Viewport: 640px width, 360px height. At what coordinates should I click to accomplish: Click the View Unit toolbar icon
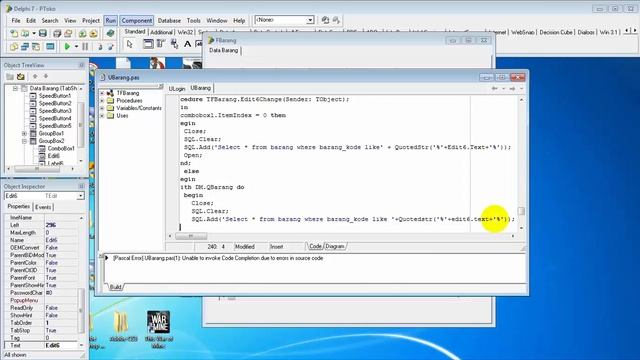click(x=14, y=47)
